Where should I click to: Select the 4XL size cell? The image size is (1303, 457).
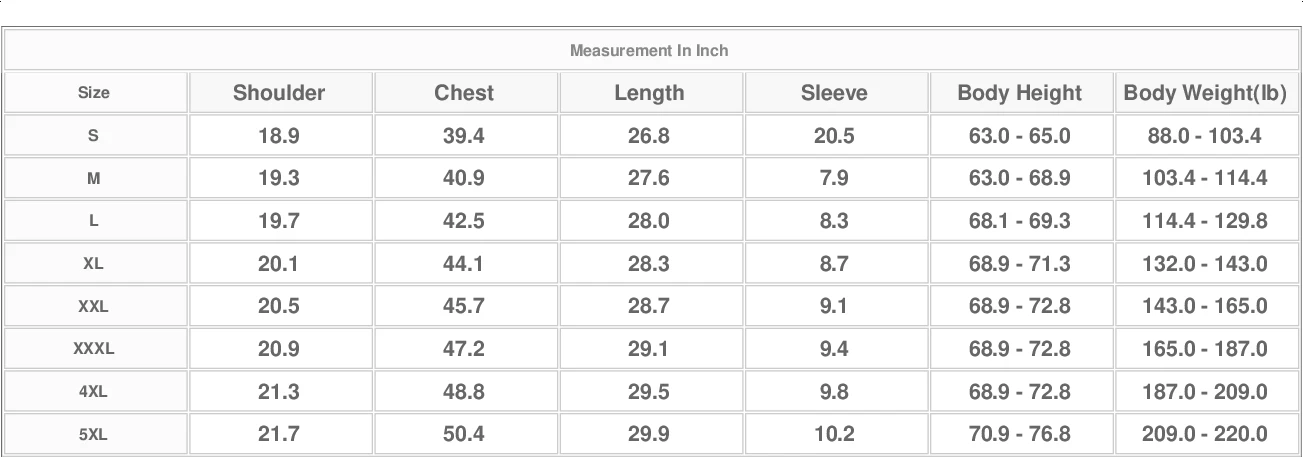coord(94,392)
